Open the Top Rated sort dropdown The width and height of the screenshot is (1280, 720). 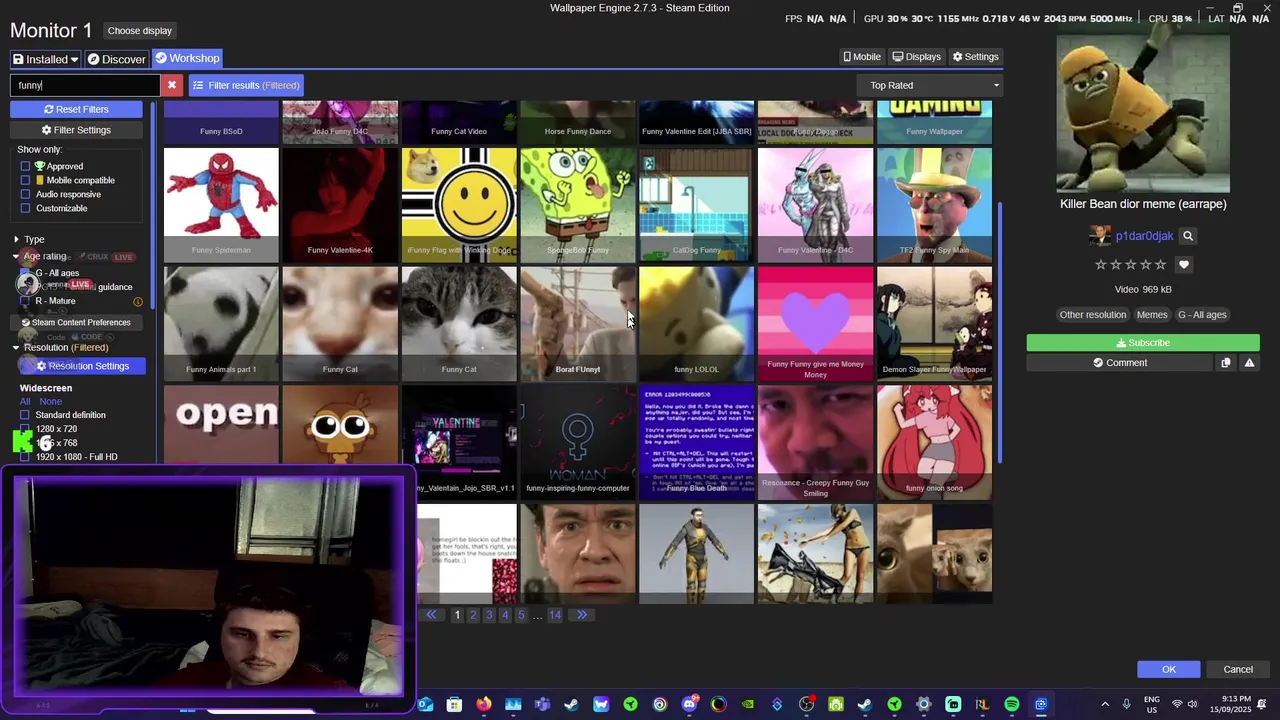(930, 85)
